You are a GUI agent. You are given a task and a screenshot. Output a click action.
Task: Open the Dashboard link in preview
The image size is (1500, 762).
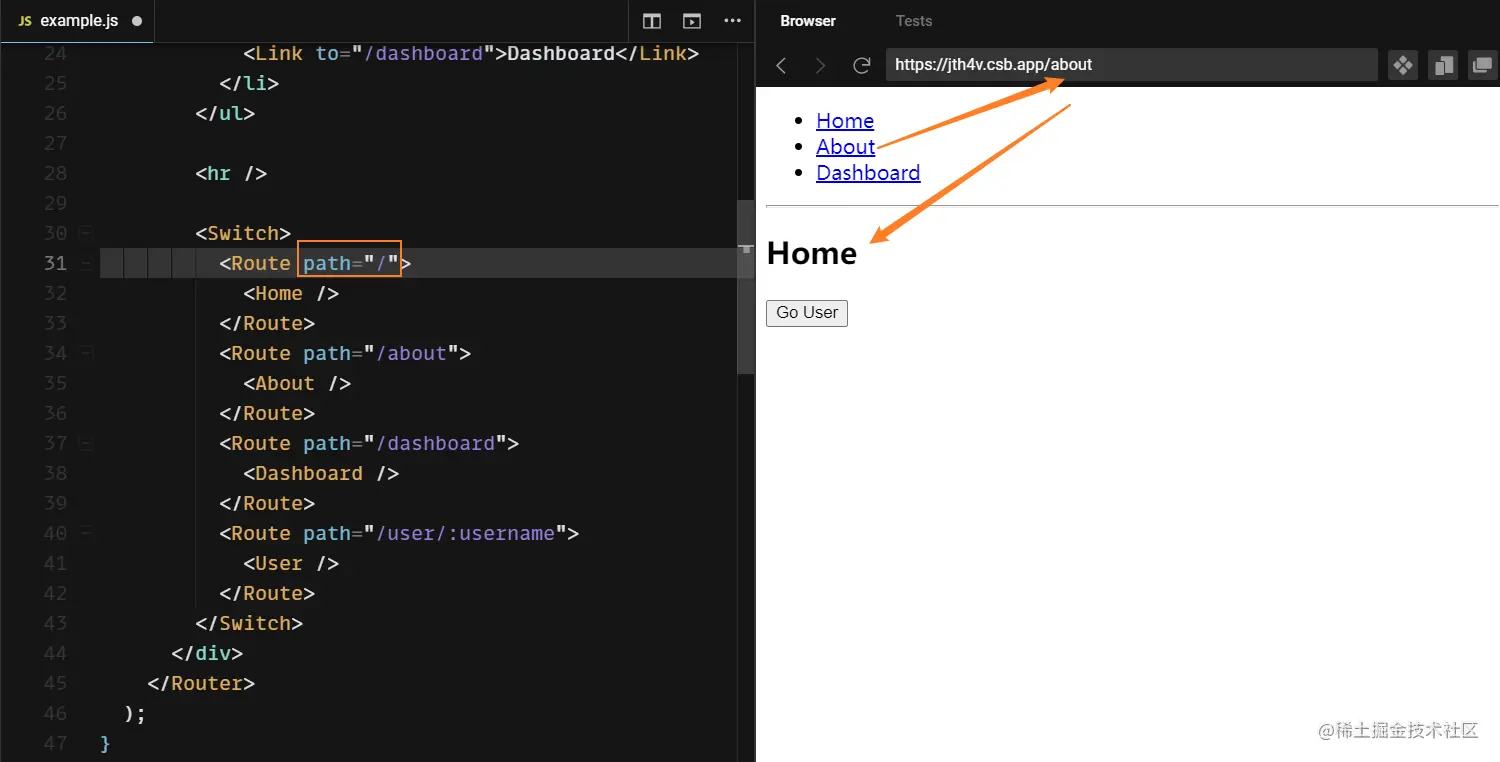pyautogui.click(x=867, y=173)
